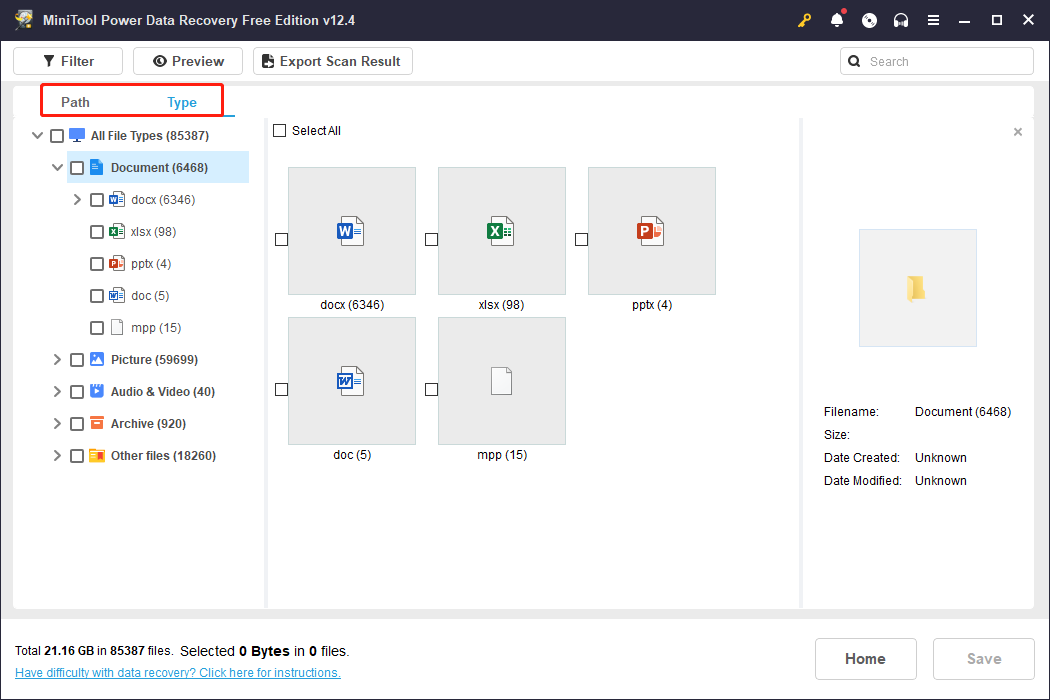Click the computer icon beside All File Types
The width and height of the screenshot is (1050, 700).
pyautogui.click(x=77, y=135)
